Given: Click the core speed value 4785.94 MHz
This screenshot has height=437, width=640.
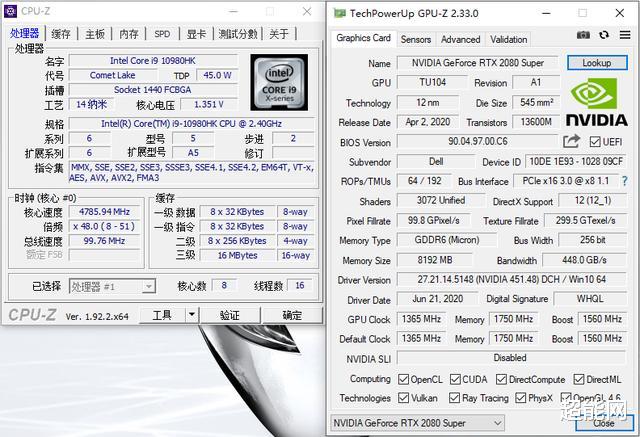Looking at the screenshot, I should [x=104, y=212].
